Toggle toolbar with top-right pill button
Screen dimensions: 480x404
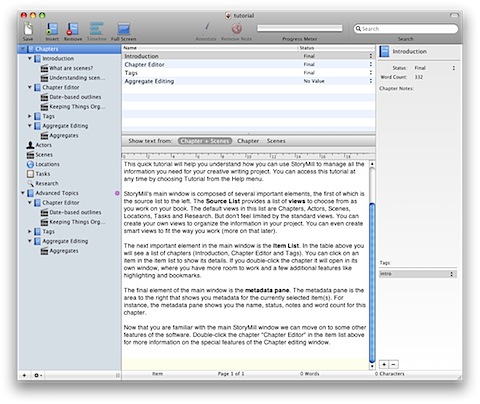coord(454,15)
